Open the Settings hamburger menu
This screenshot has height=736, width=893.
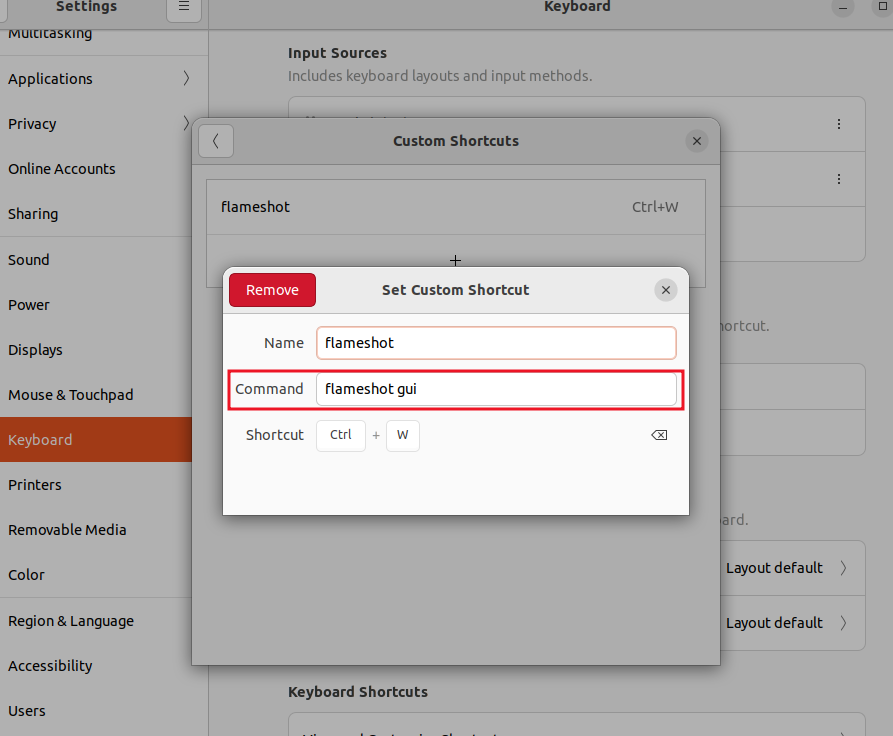184,8
